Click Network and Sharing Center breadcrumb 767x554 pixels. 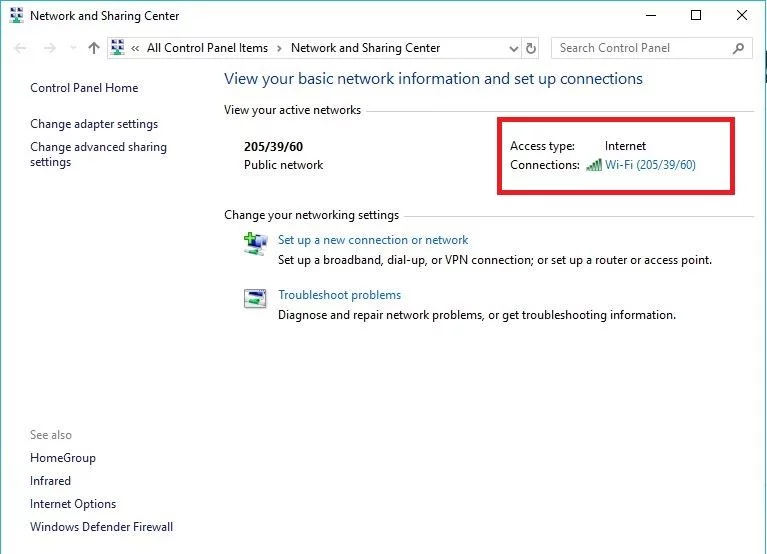pos(365,48)
